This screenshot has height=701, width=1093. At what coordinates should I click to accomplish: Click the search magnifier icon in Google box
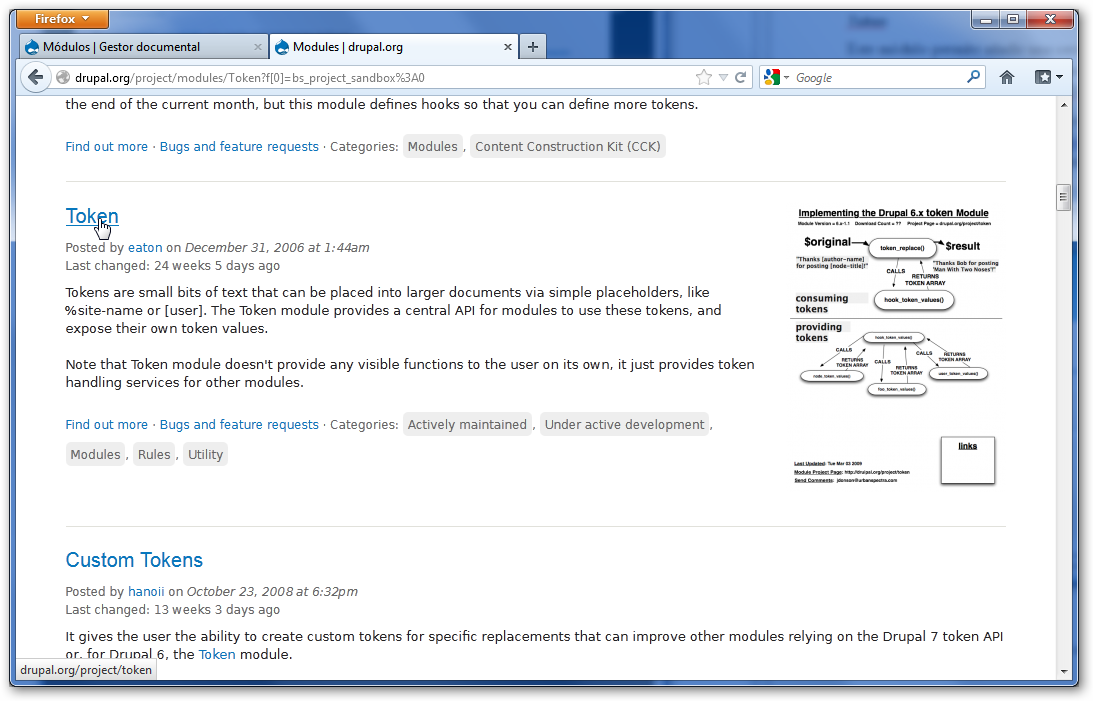tap(973, 77)
